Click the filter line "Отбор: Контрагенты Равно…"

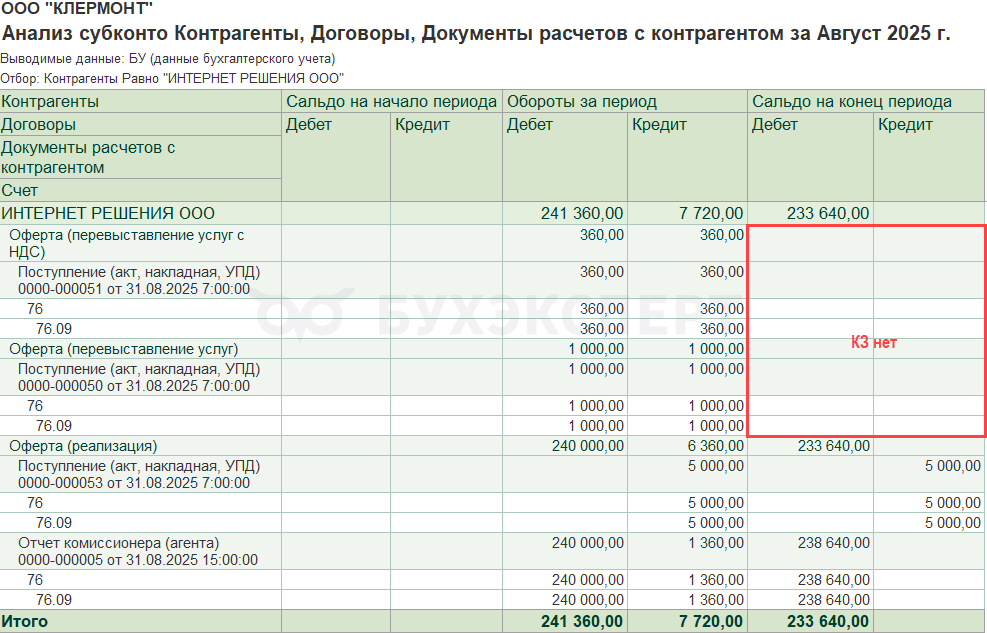coord(172,79)
